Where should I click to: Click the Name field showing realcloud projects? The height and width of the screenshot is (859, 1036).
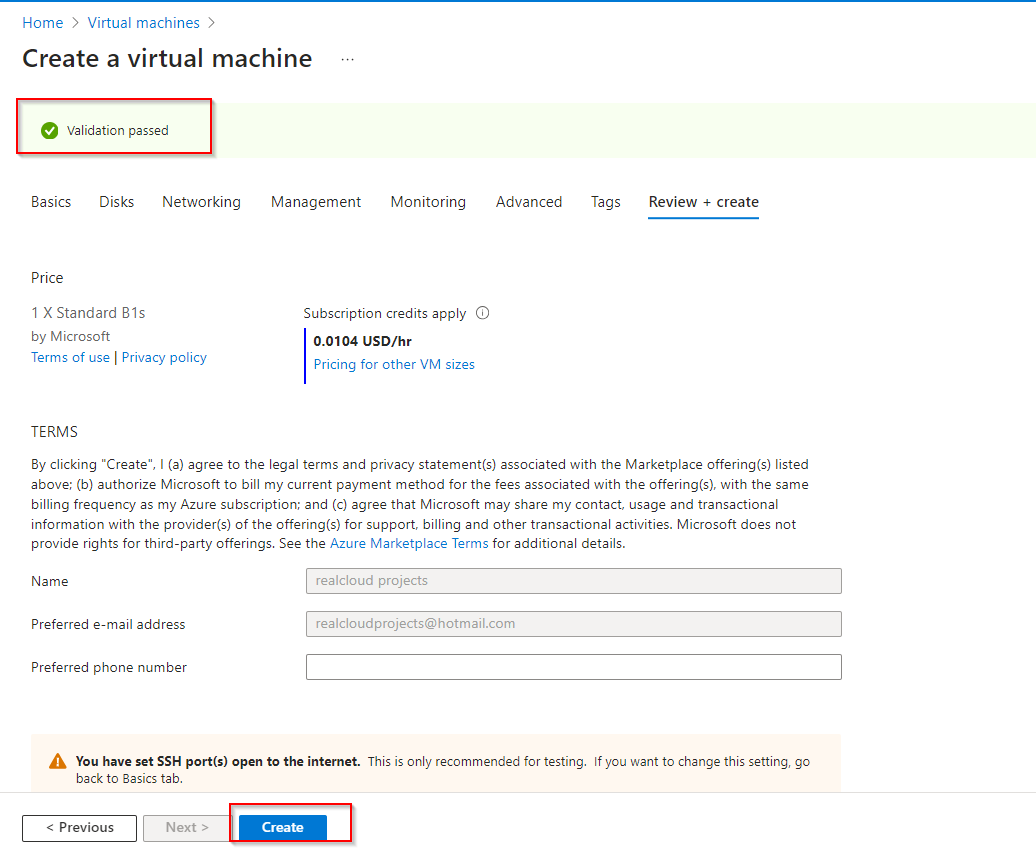coord(574,581)
